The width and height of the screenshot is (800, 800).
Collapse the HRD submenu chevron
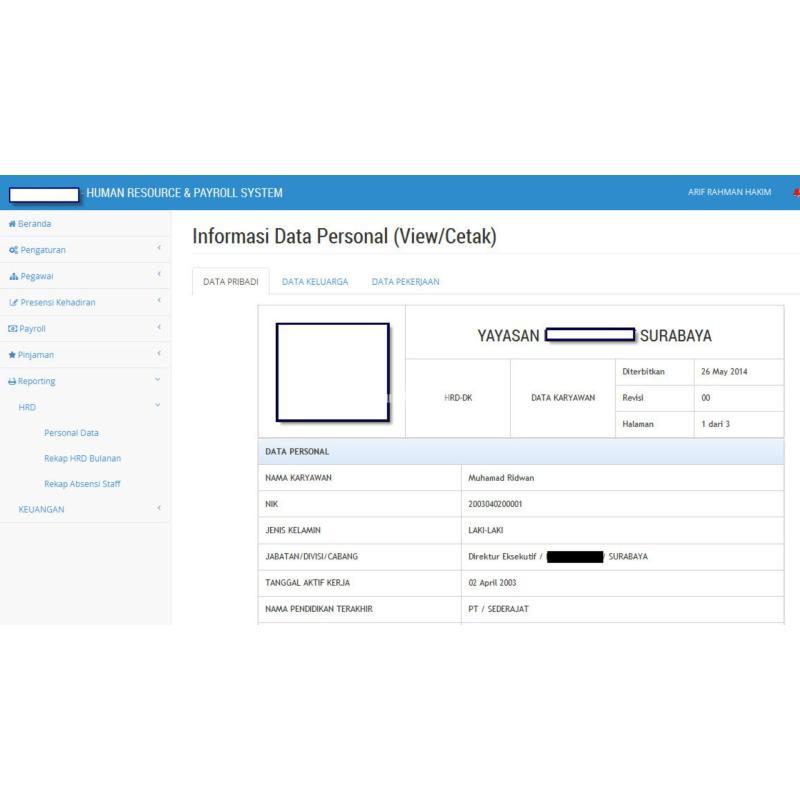coord(158,407)
